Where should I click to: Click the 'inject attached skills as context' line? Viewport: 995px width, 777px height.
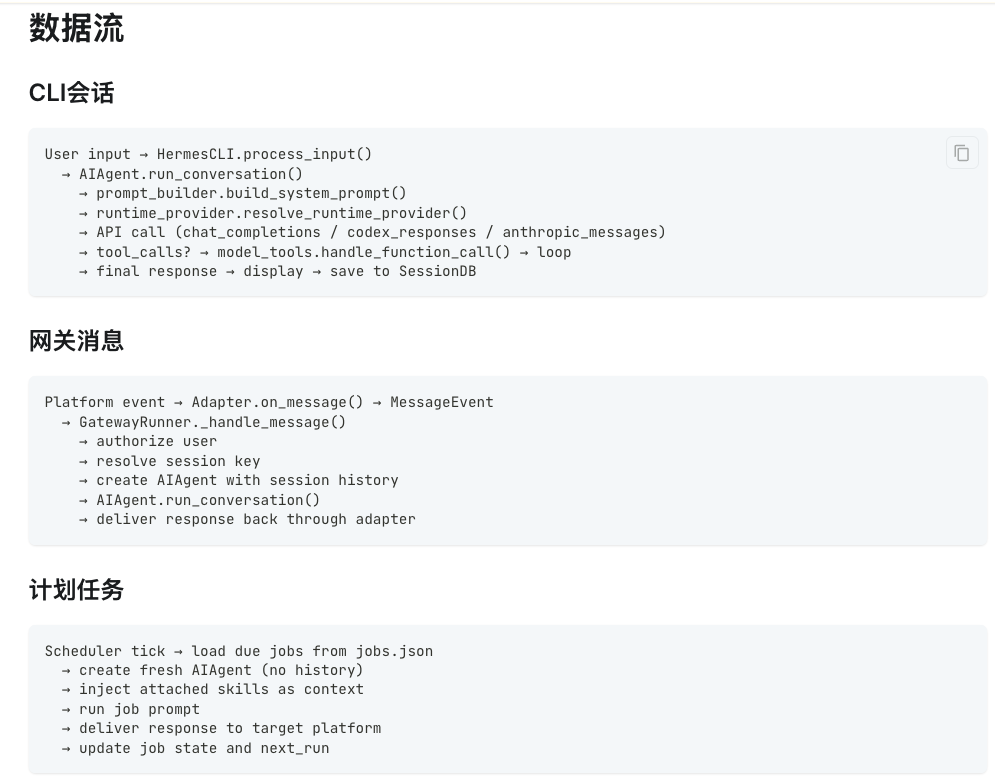[221, 689]
